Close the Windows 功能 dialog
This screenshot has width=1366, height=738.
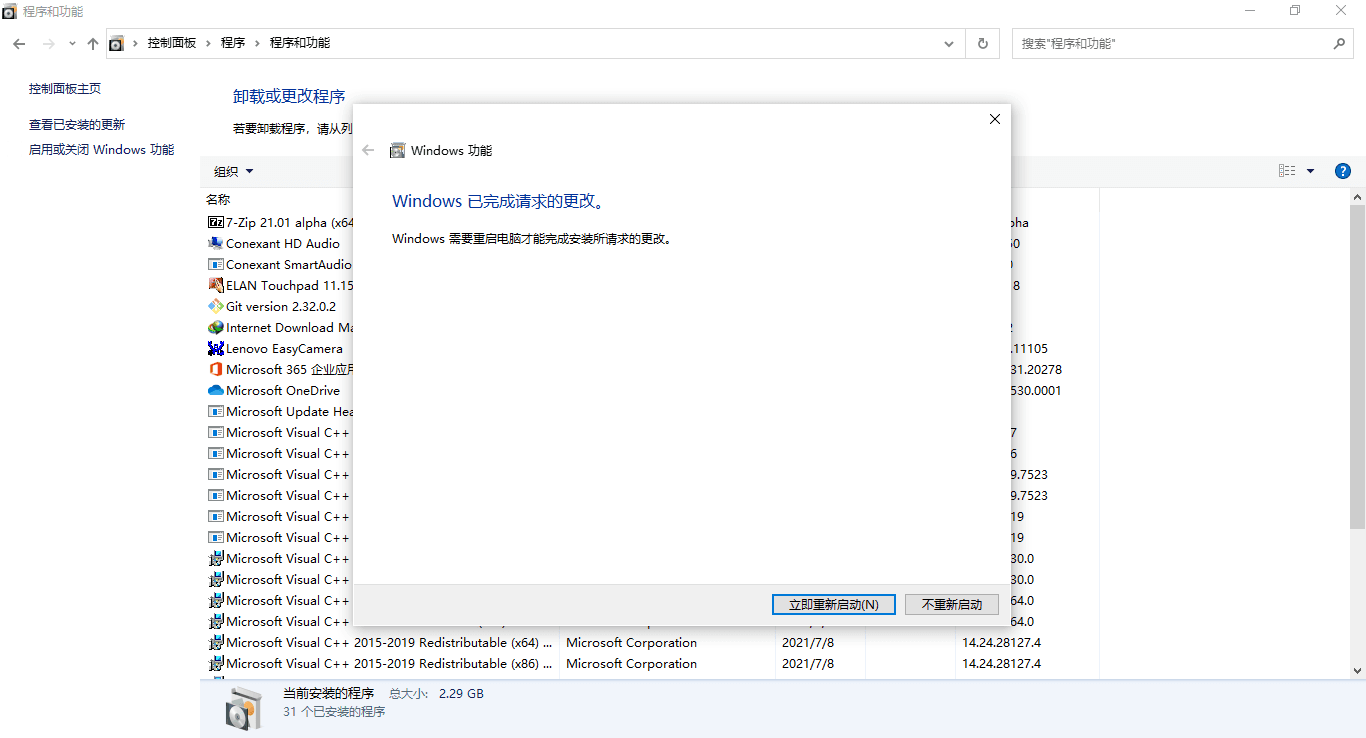(x=994, y=119)
